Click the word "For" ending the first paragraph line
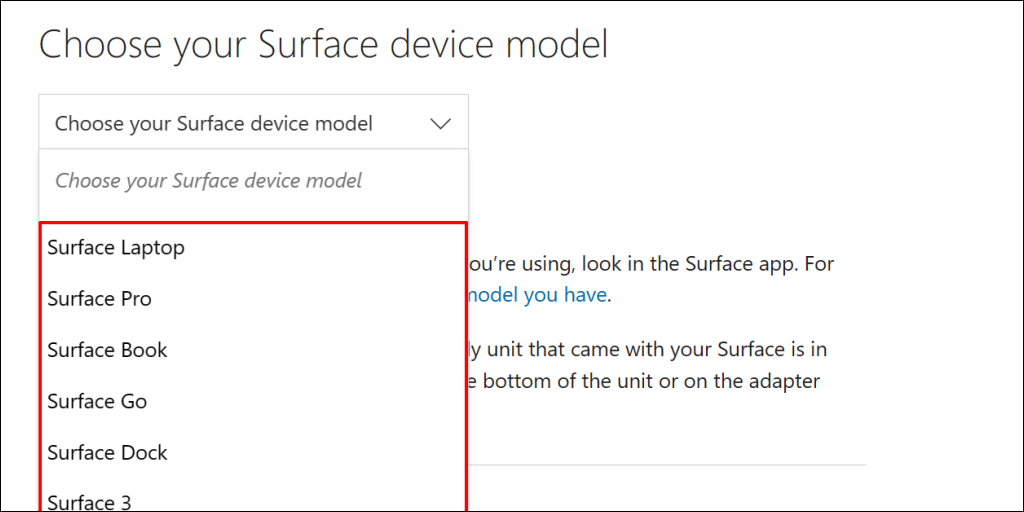1024x512 pixels. (818, 264)
